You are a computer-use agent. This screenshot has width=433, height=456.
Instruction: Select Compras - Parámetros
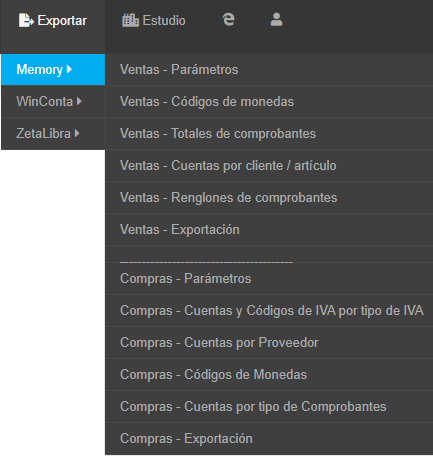click(269, 278)
